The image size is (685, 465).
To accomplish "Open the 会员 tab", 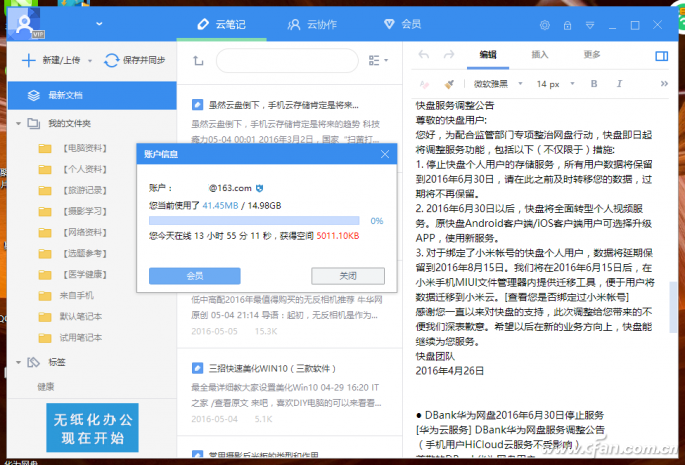I will [x=402, y=24].
